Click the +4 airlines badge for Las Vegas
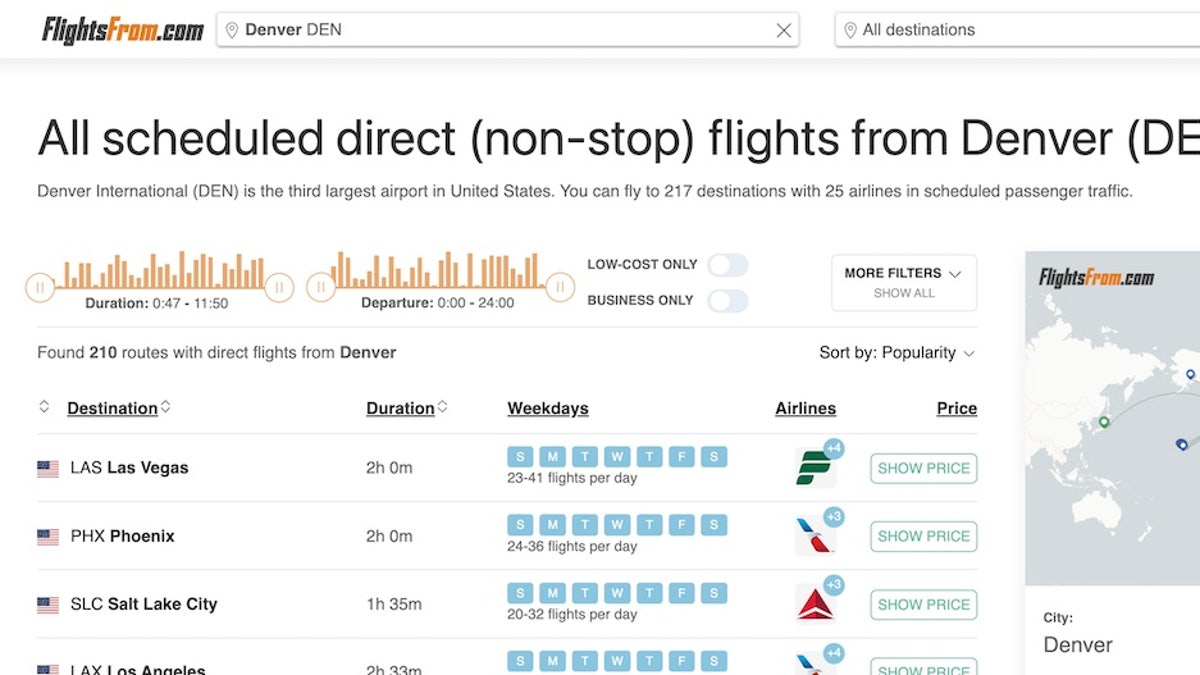Image resolution: width=1200 pixels, height=675 pixels. point(834,448)
